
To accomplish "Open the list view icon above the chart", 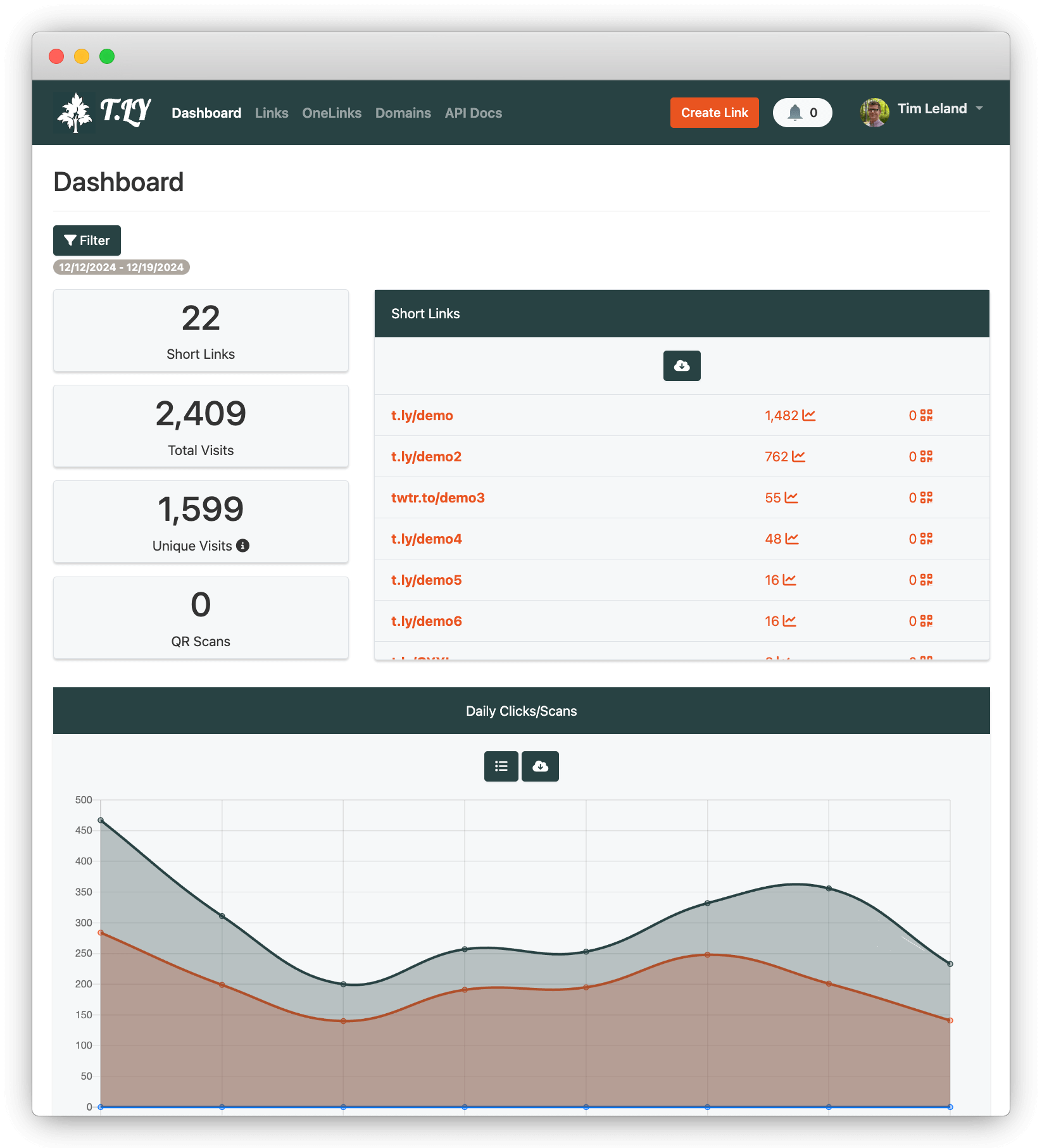I will tap(501, 766).
